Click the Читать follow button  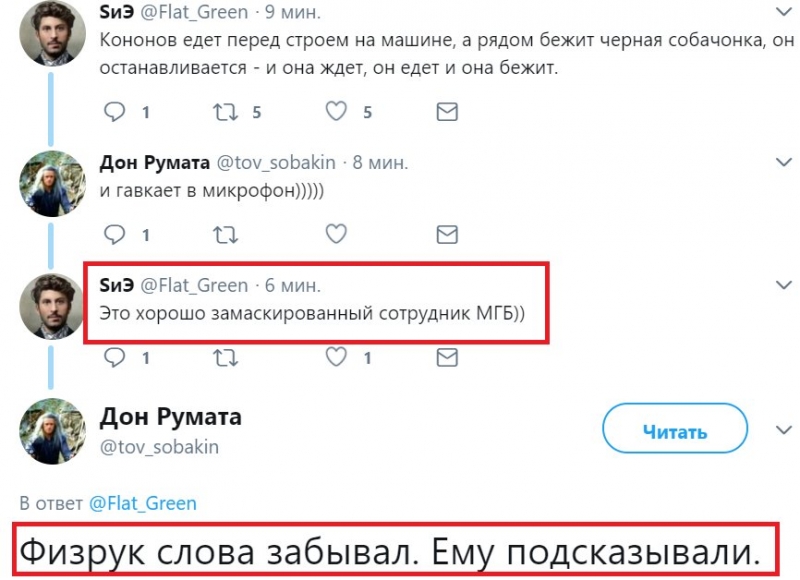(x=673, y=432)
